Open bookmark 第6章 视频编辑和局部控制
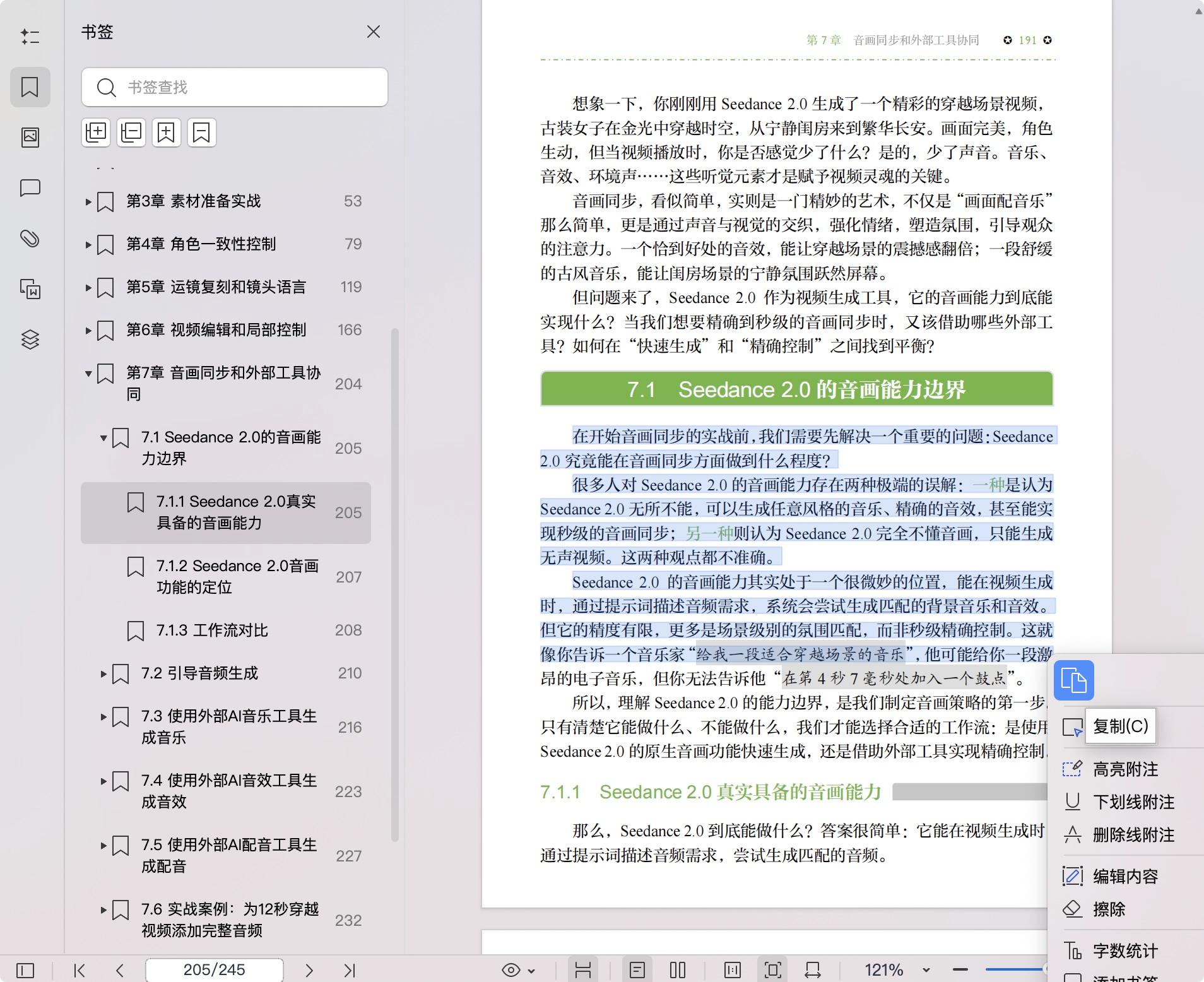Viewport: 1204px width, 982px height. tap(226, 330)
